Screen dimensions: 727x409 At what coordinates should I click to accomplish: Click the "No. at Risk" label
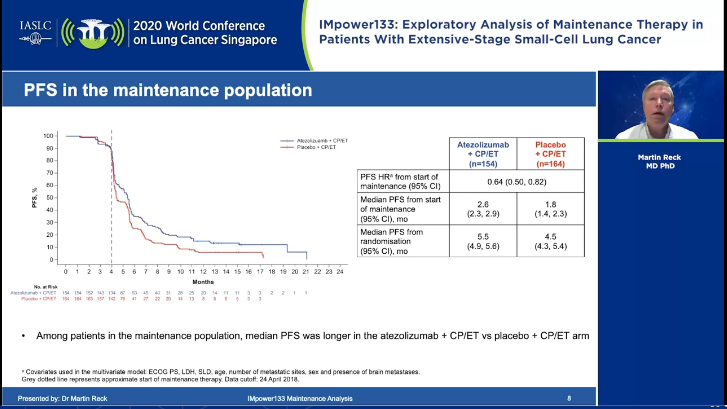point(45,287)
